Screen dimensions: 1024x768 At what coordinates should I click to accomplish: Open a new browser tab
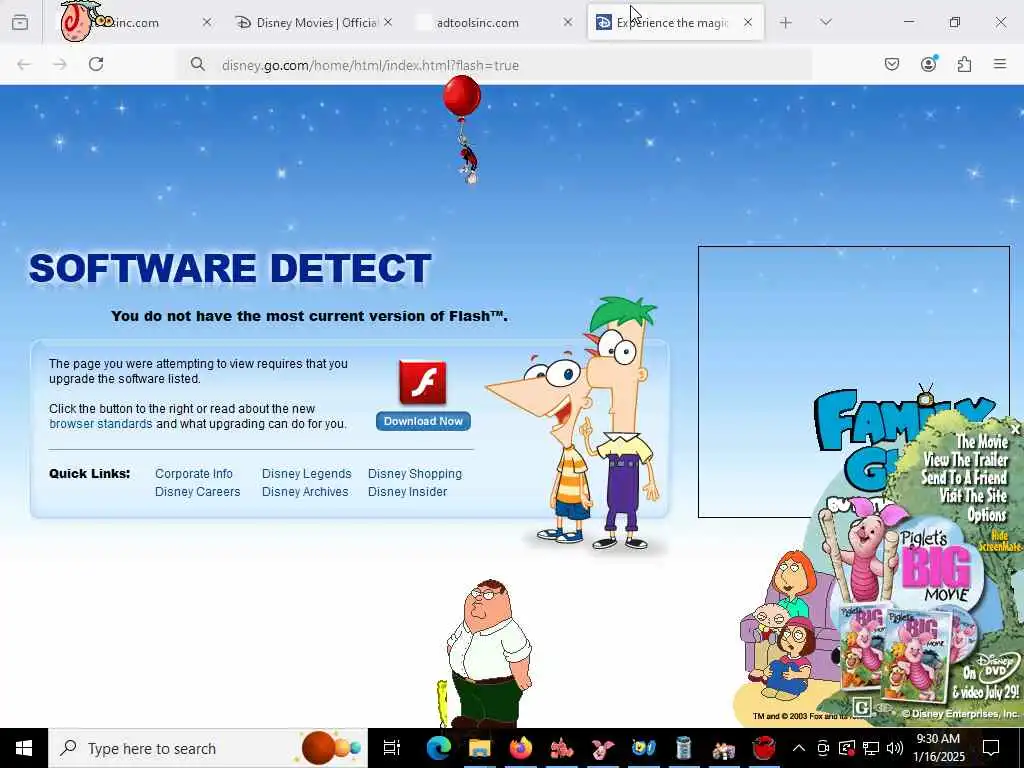(786, 23)
